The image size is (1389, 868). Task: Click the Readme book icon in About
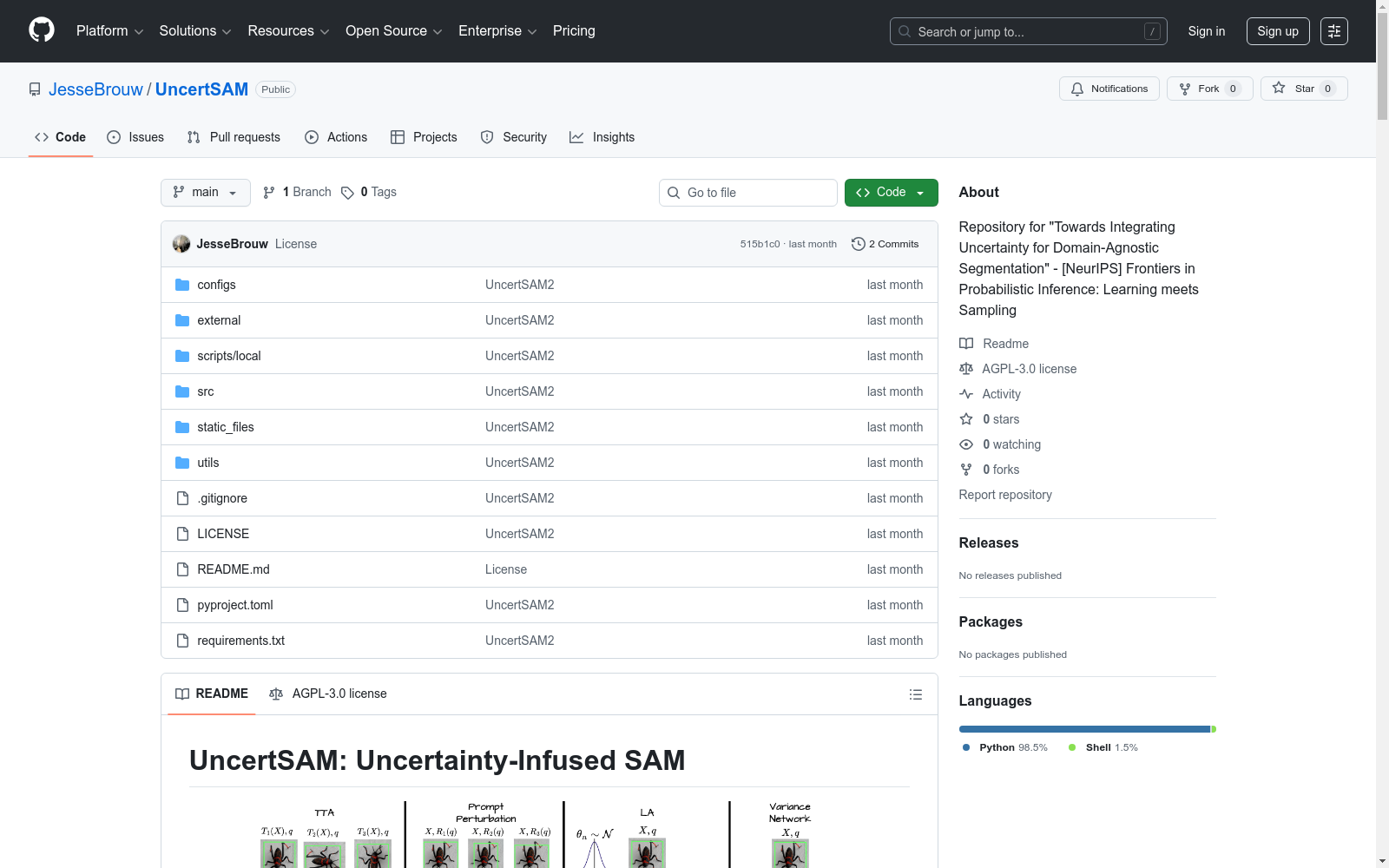coord(966,344)
